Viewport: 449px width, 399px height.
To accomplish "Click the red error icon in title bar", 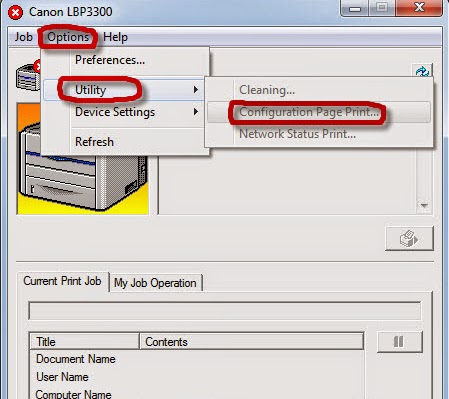I will click(x=15, y=13).
